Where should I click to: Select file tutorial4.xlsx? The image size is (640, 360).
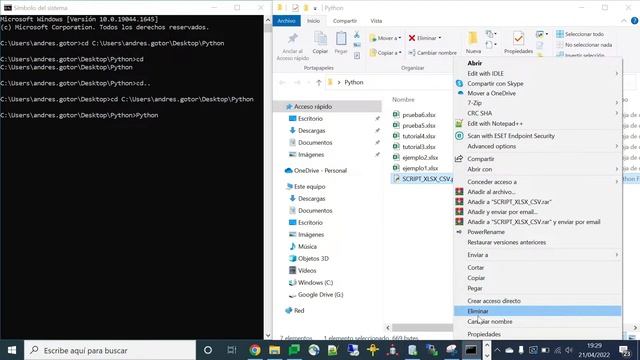click(x=419, y=136)
